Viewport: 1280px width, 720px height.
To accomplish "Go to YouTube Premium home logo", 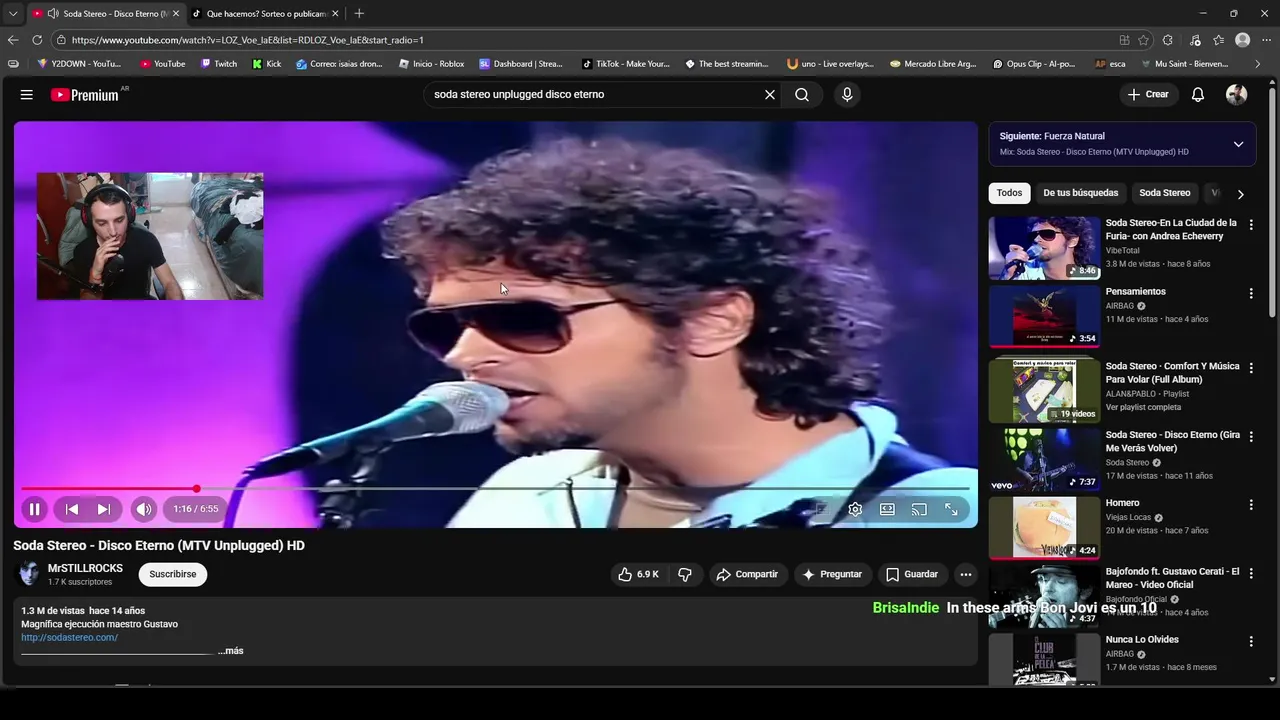I will [x=85, y=95].
